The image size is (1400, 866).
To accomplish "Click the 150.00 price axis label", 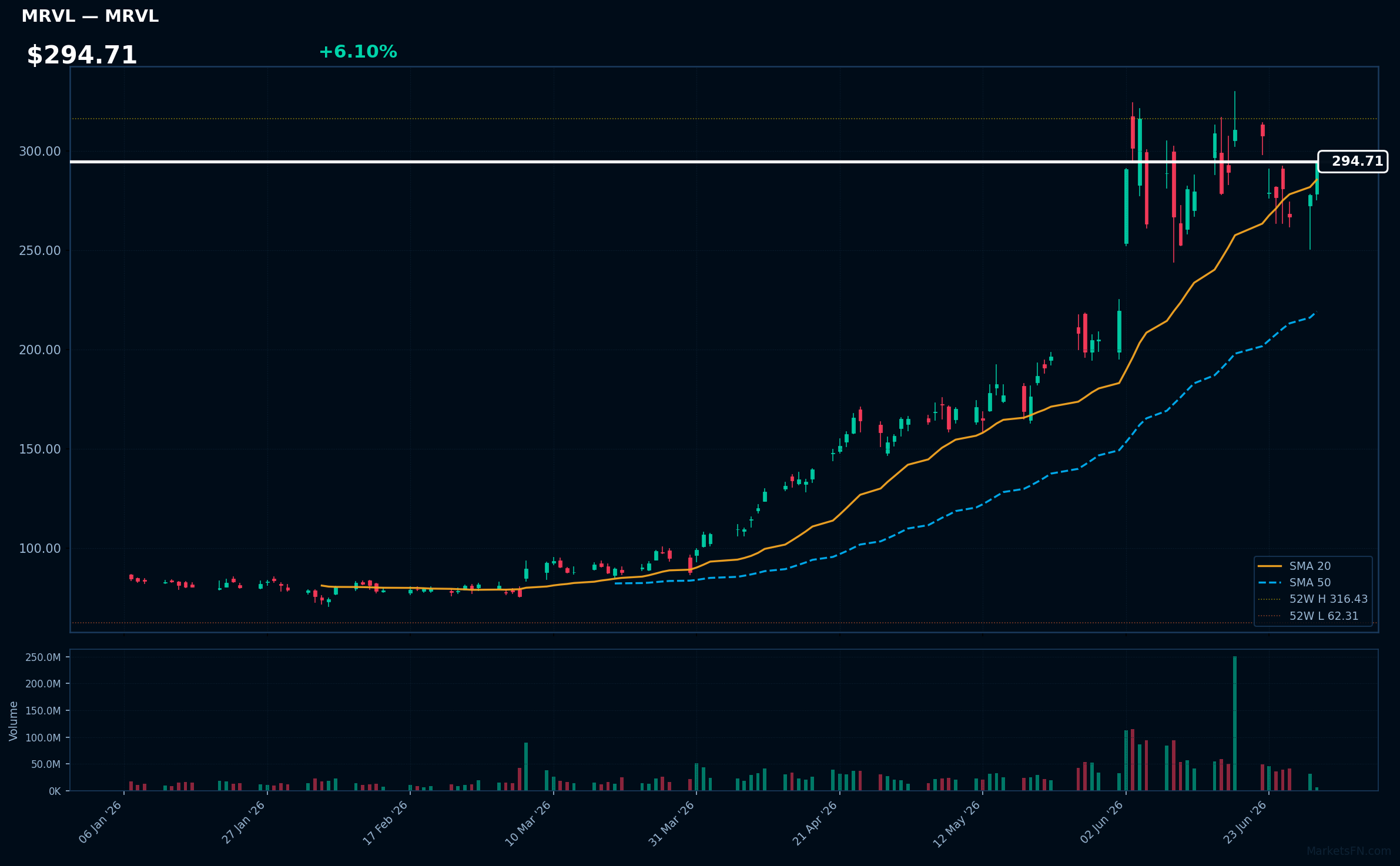I will 40,449.
